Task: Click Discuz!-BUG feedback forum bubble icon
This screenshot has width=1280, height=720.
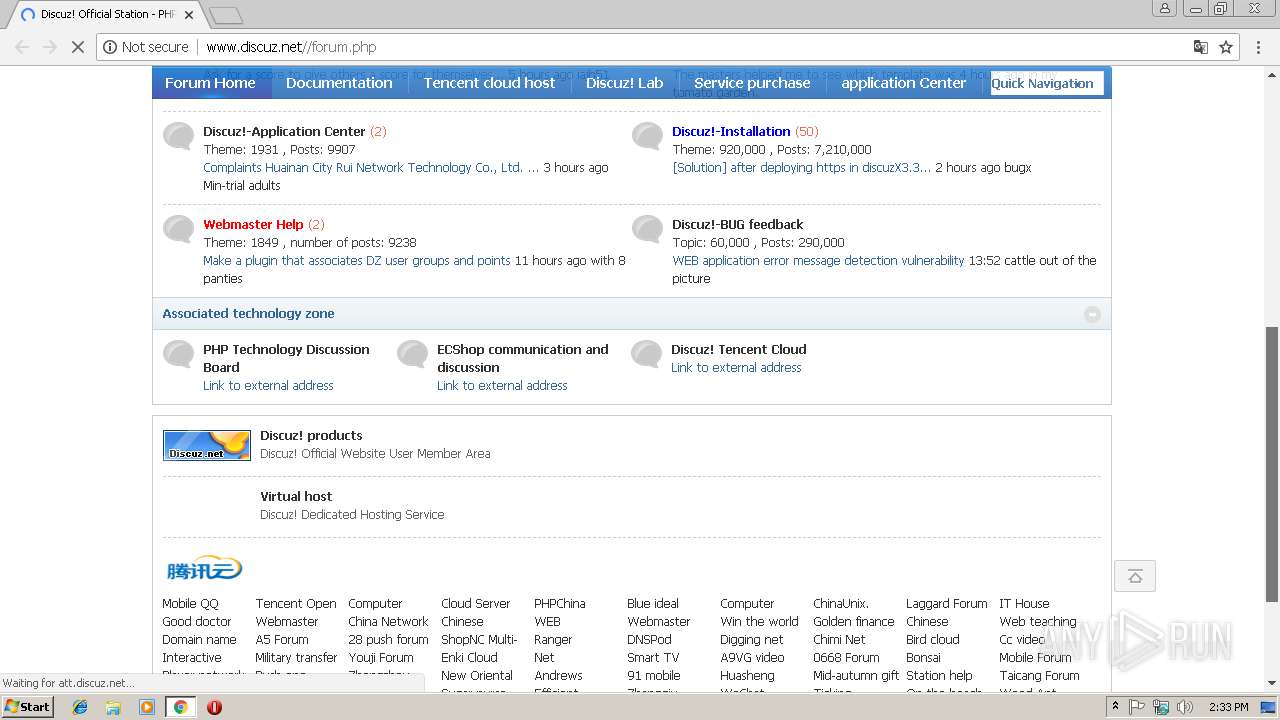Action: pos(647,229)
